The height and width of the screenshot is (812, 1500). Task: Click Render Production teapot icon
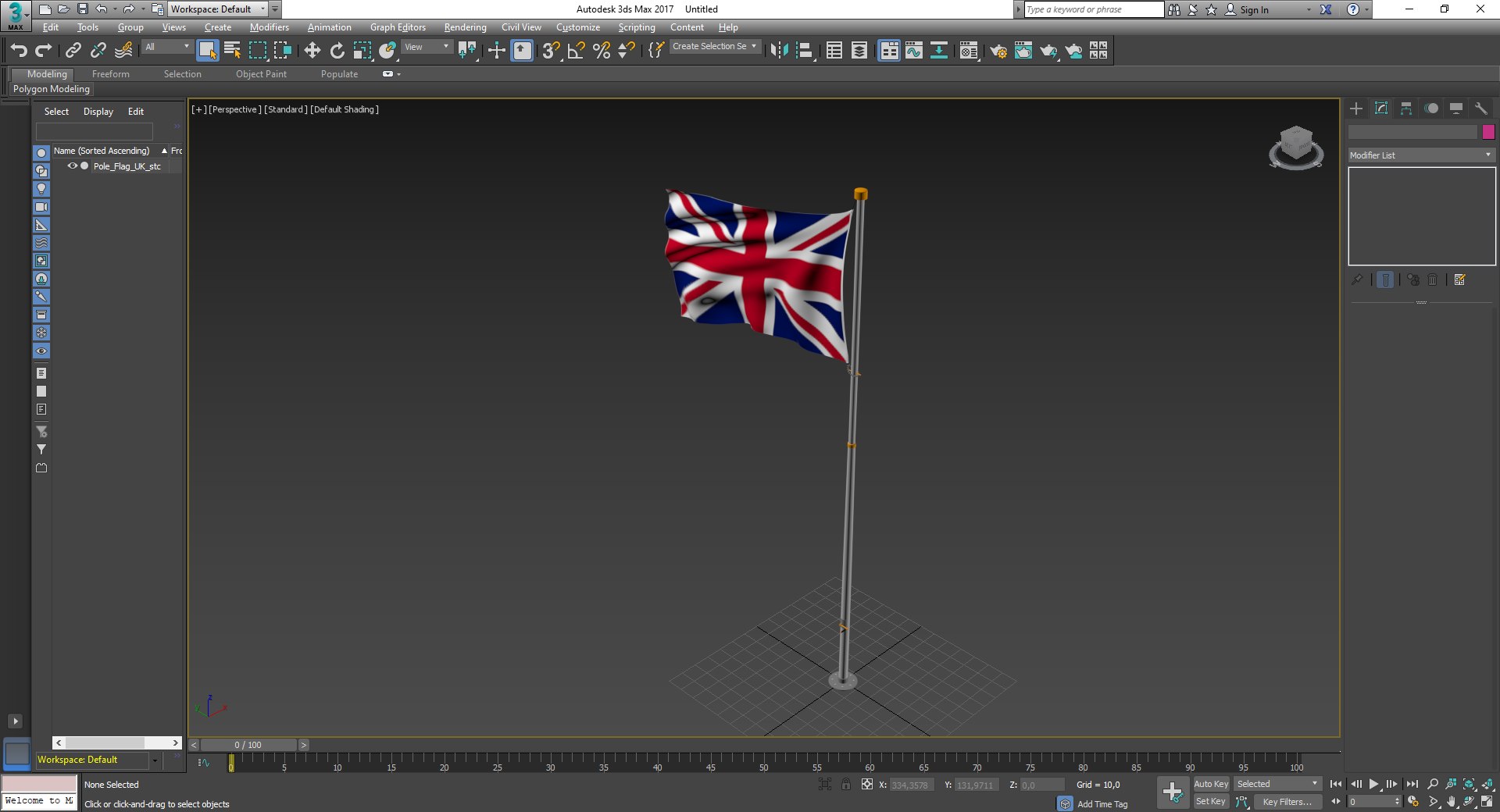click(x=1048, y=51)
